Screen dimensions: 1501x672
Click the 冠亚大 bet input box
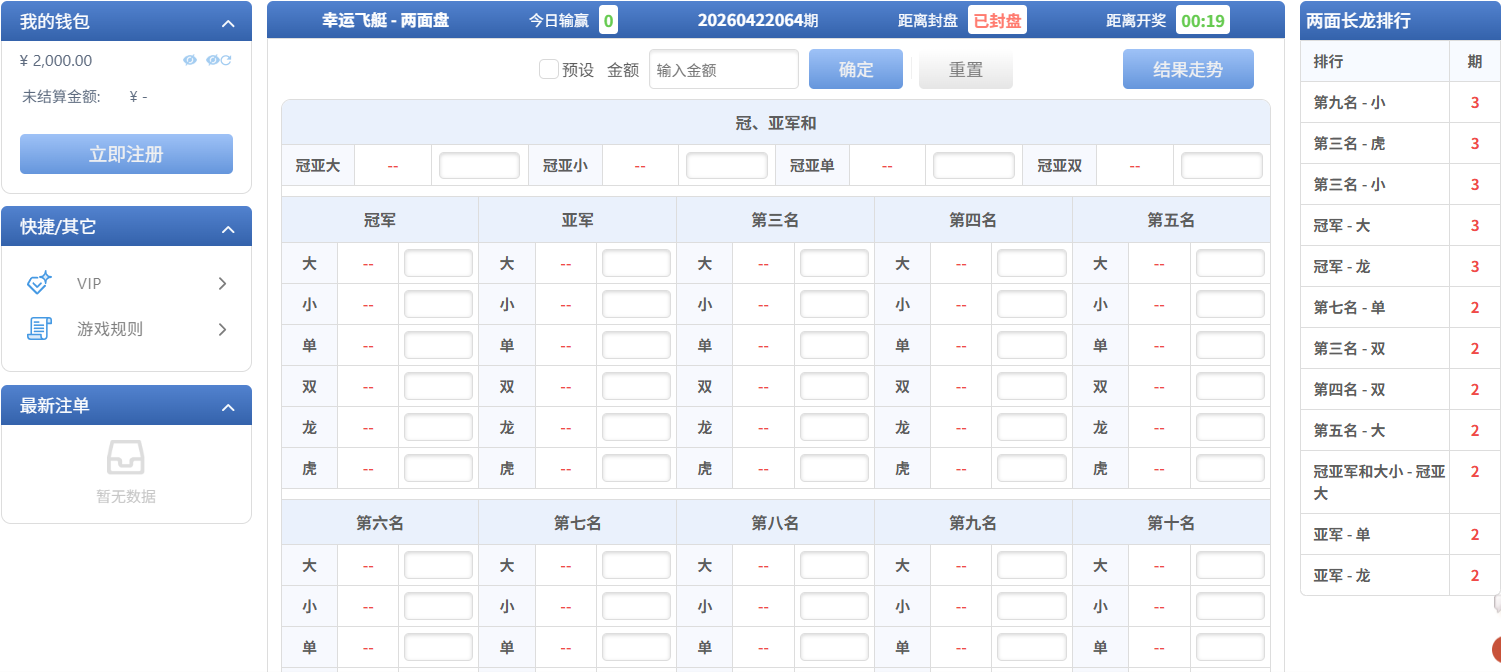pos(479,166)
